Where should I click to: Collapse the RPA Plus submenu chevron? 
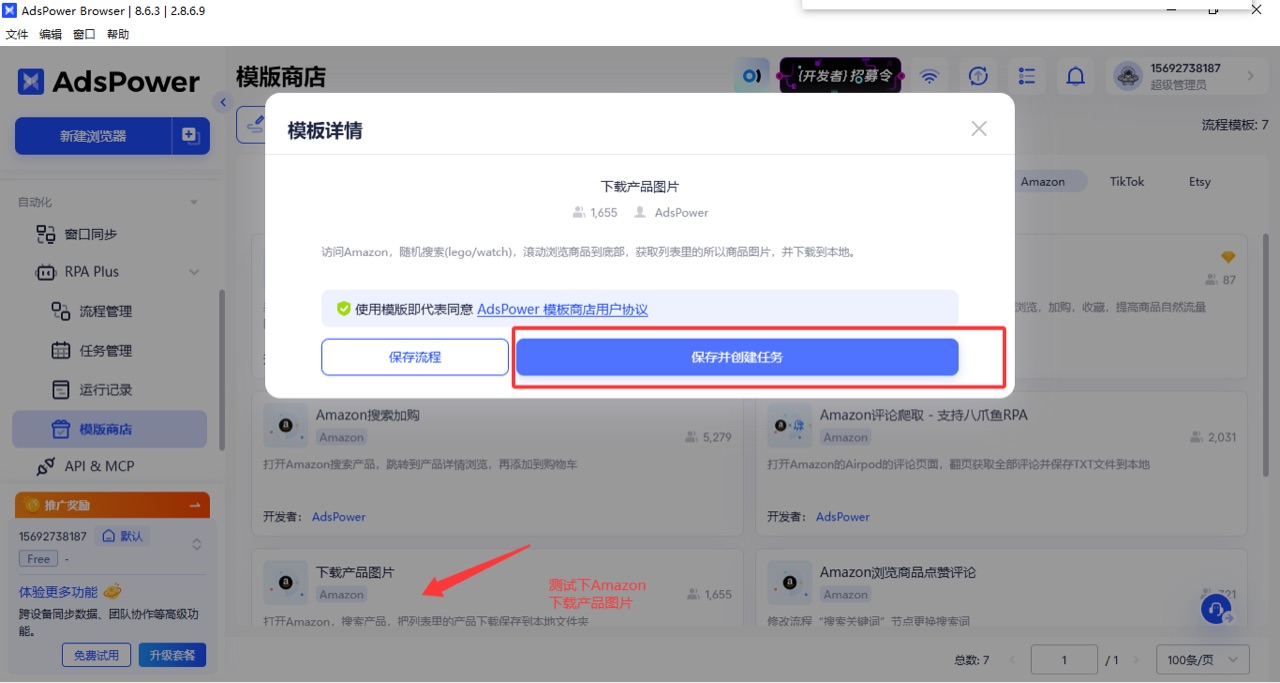pyautogui.click(x=194, y=272)
